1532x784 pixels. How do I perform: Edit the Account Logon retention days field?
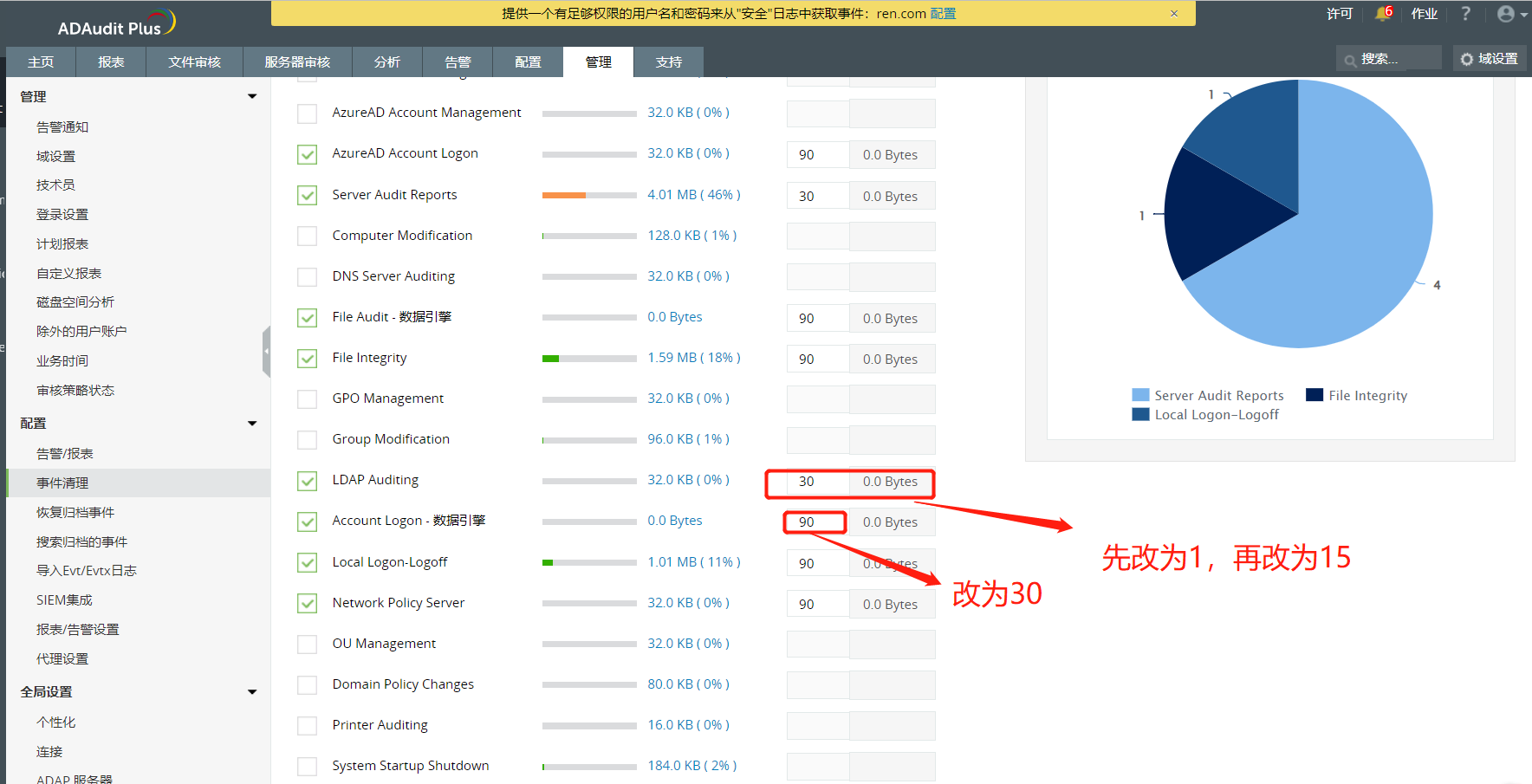coord(818,522)
